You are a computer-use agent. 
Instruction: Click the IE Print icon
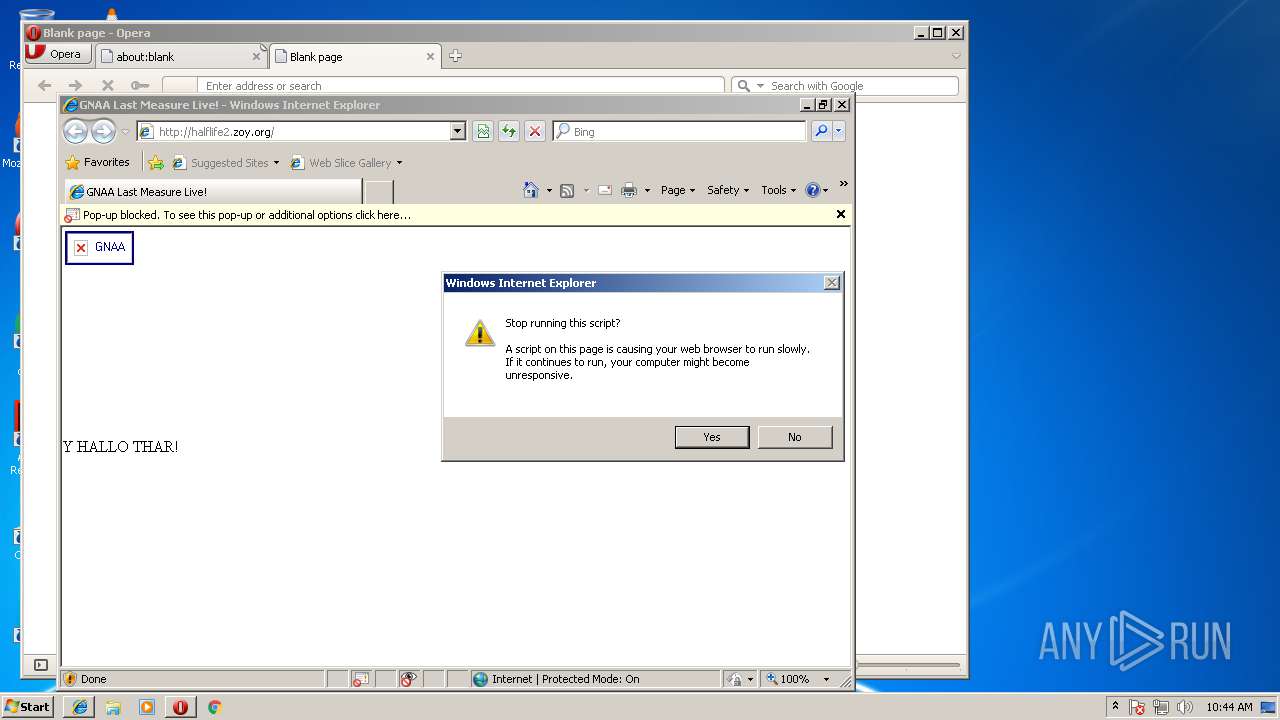click(x=629, y=190)
